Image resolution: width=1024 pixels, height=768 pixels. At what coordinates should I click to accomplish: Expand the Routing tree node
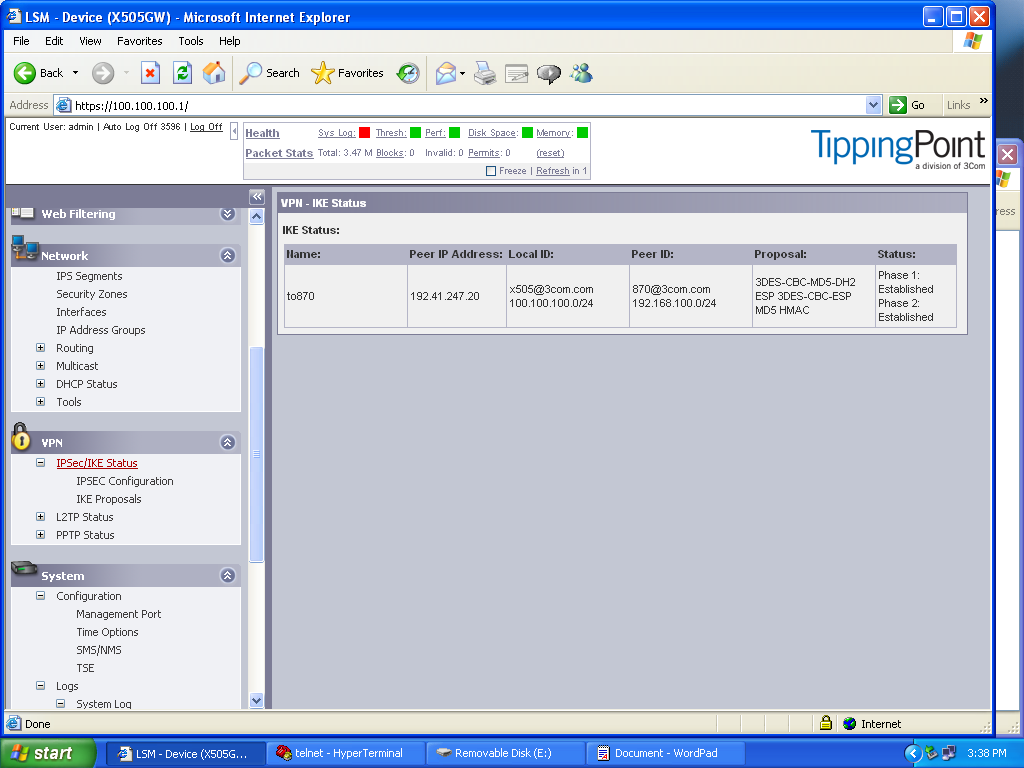coord(41,348)
